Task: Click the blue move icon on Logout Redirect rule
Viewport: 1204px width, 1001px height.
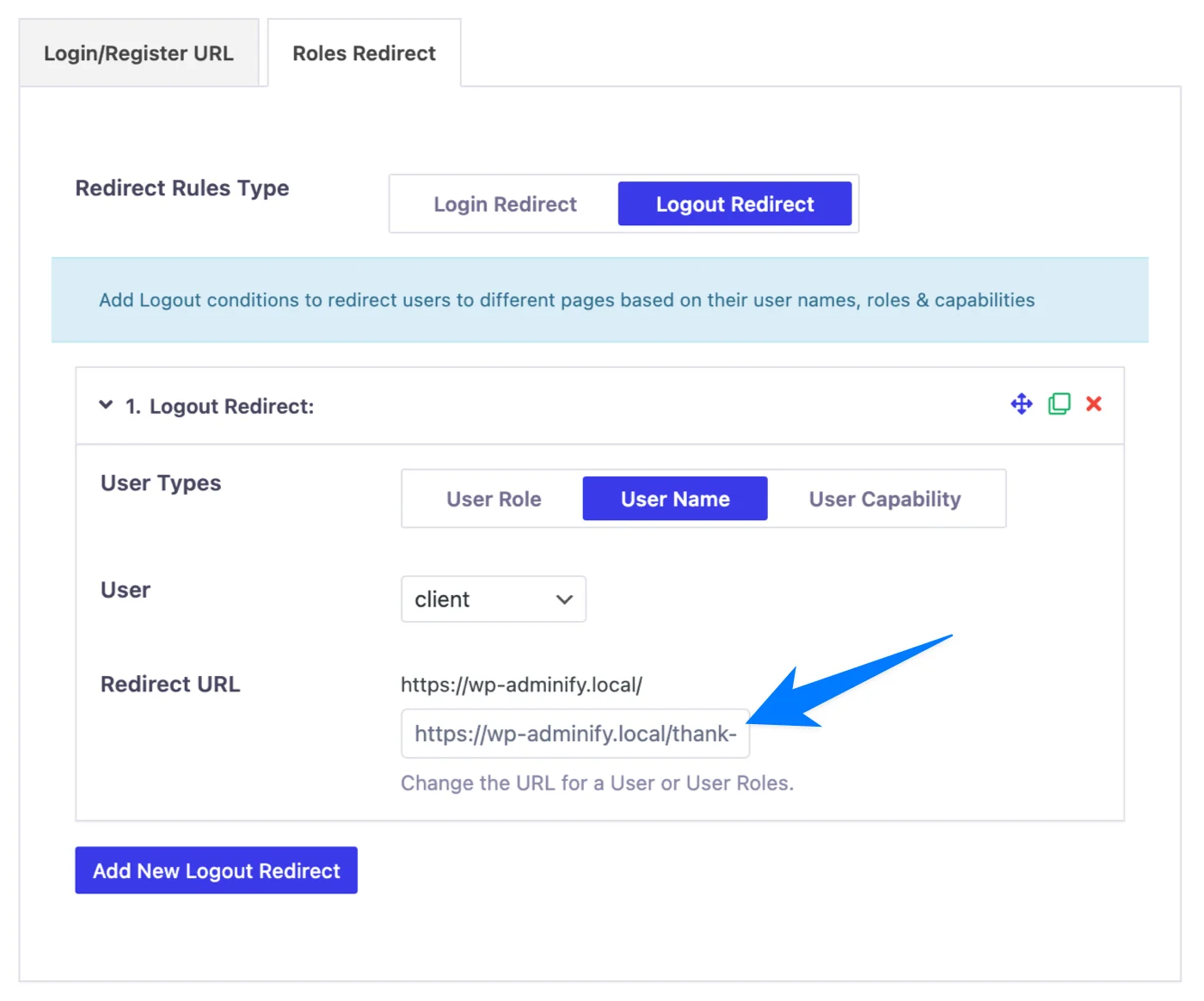Action: pos(1021,403)
